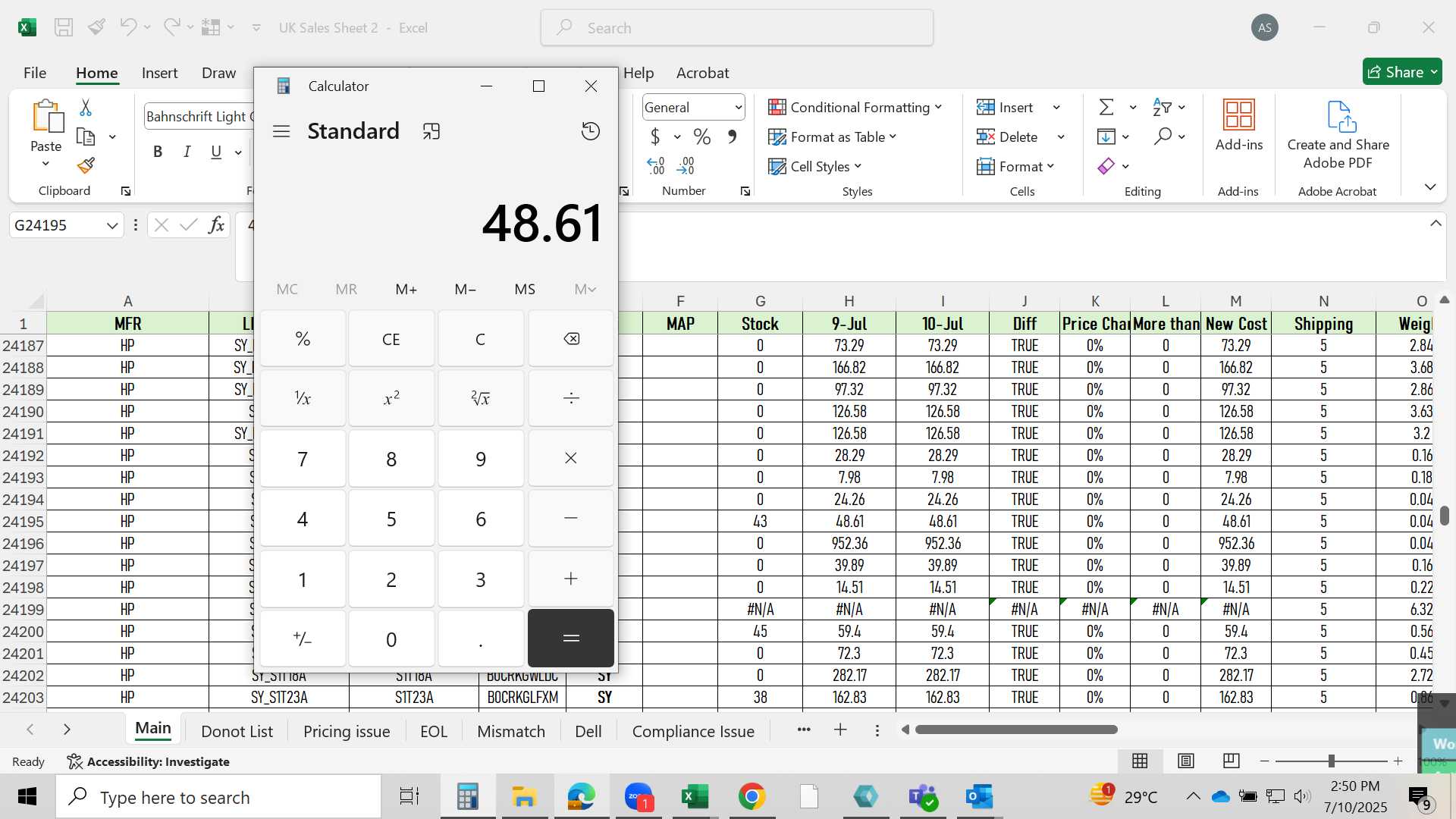Click Accessibility: Investigate in status bar
This screenshot has width=1456, height=819.
149,761
